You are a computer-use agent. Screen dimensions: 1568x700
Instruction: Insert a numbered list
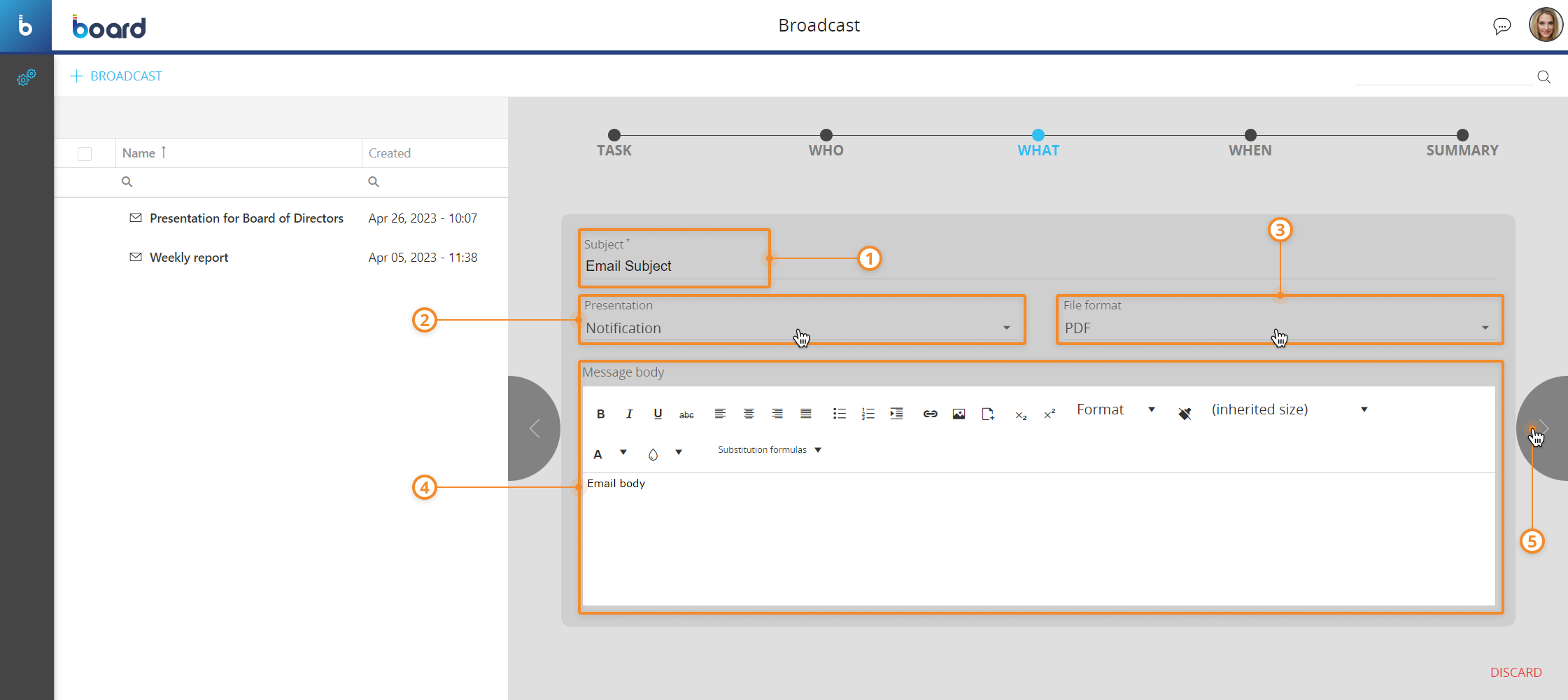tap(868, 414)
